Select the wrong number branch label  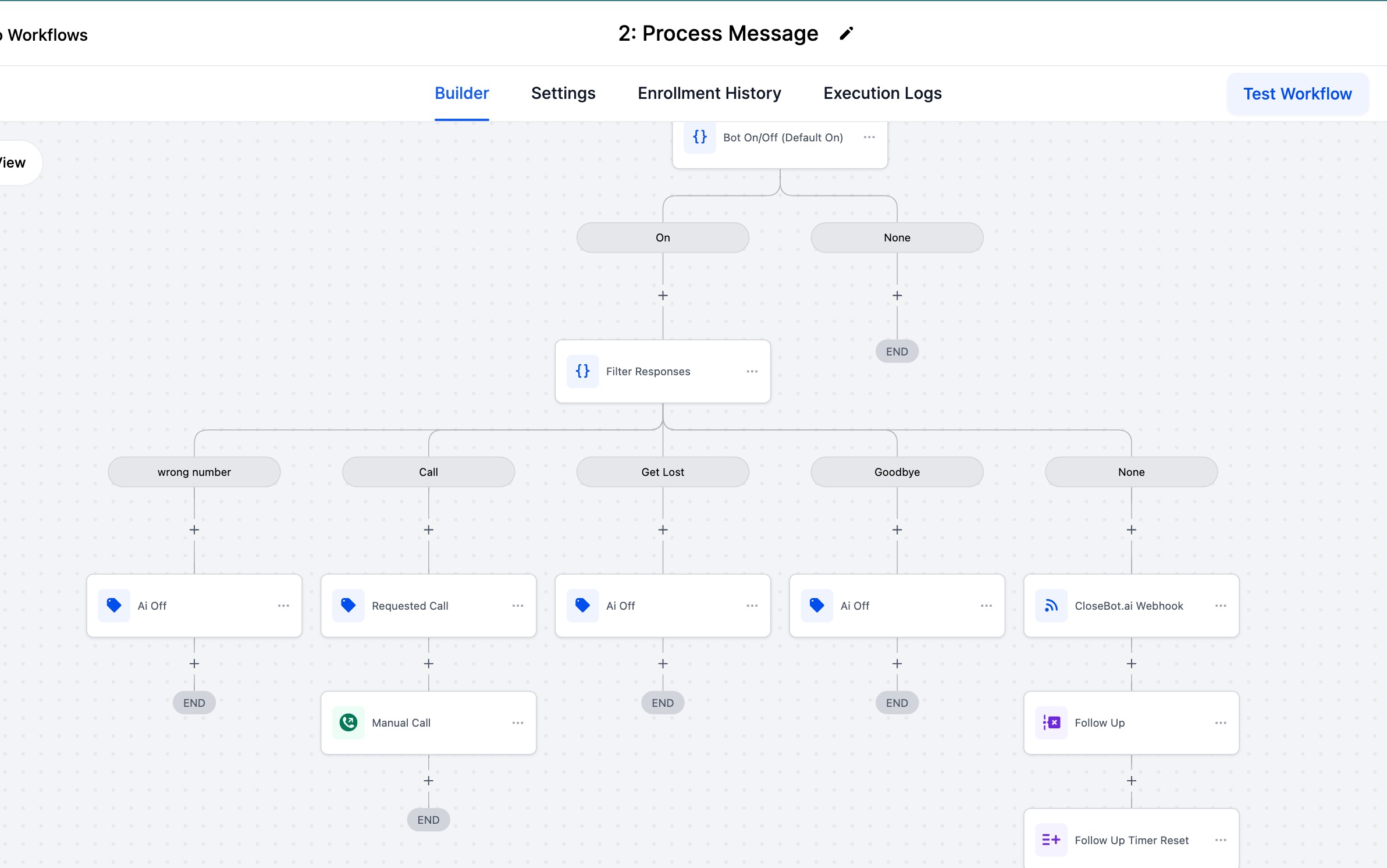tap(194, 472)
